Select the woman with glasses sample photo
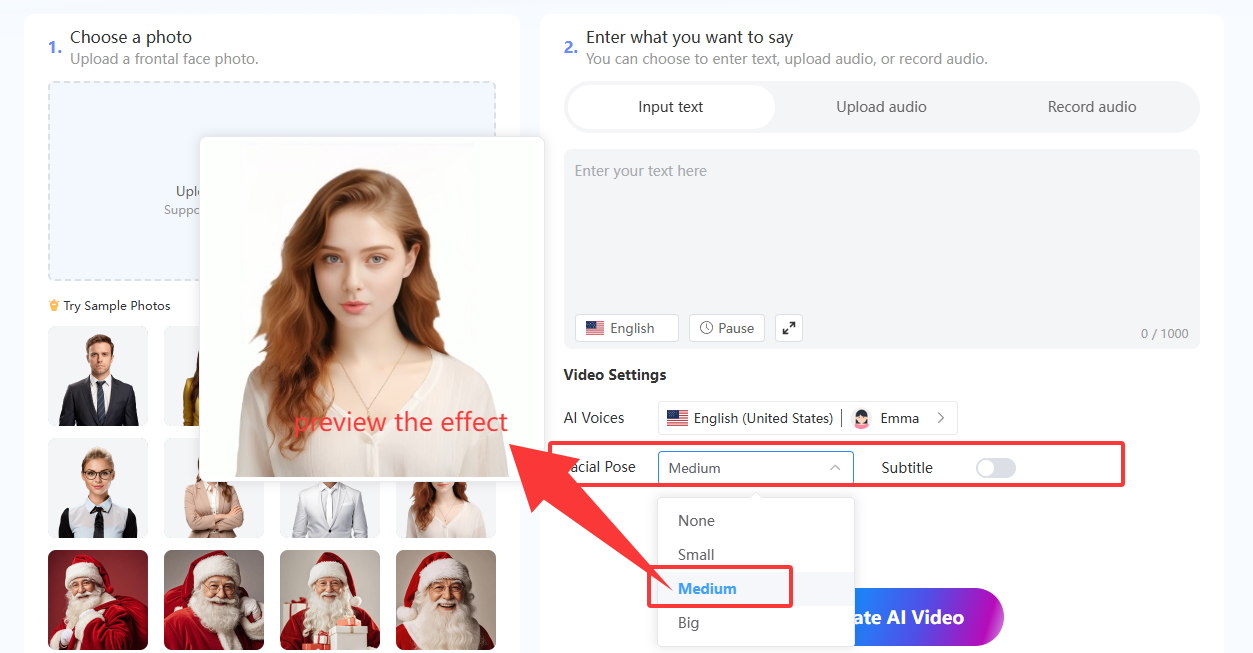Screen dimensions: 1253x653 98,488
